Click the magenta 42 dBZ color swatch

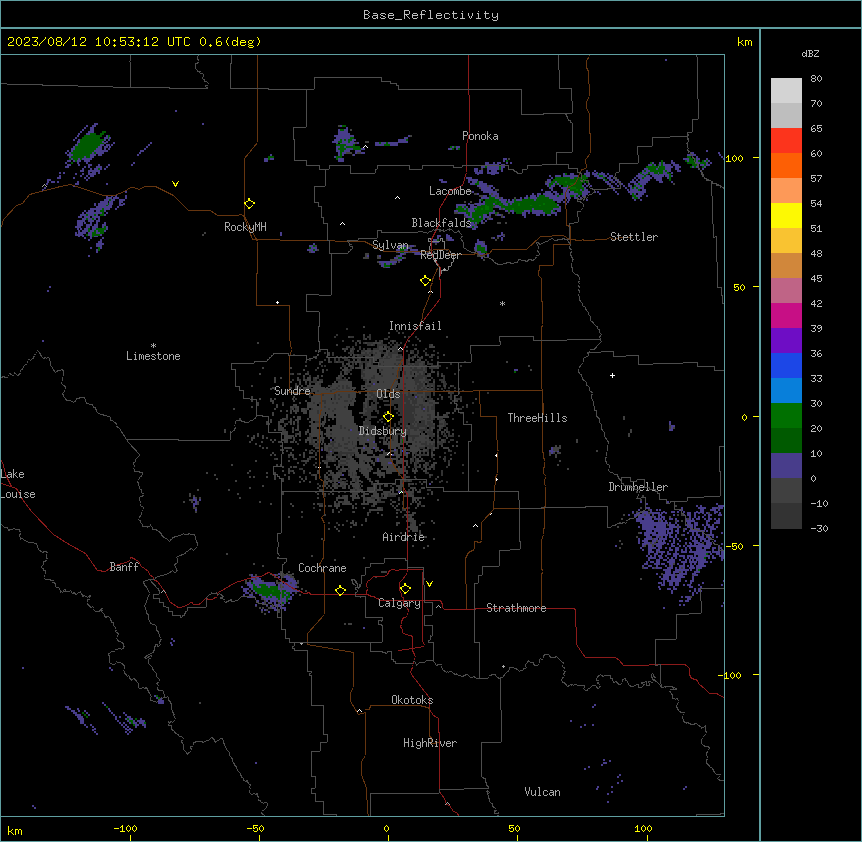pyautogui.click(x=786, y=315)
